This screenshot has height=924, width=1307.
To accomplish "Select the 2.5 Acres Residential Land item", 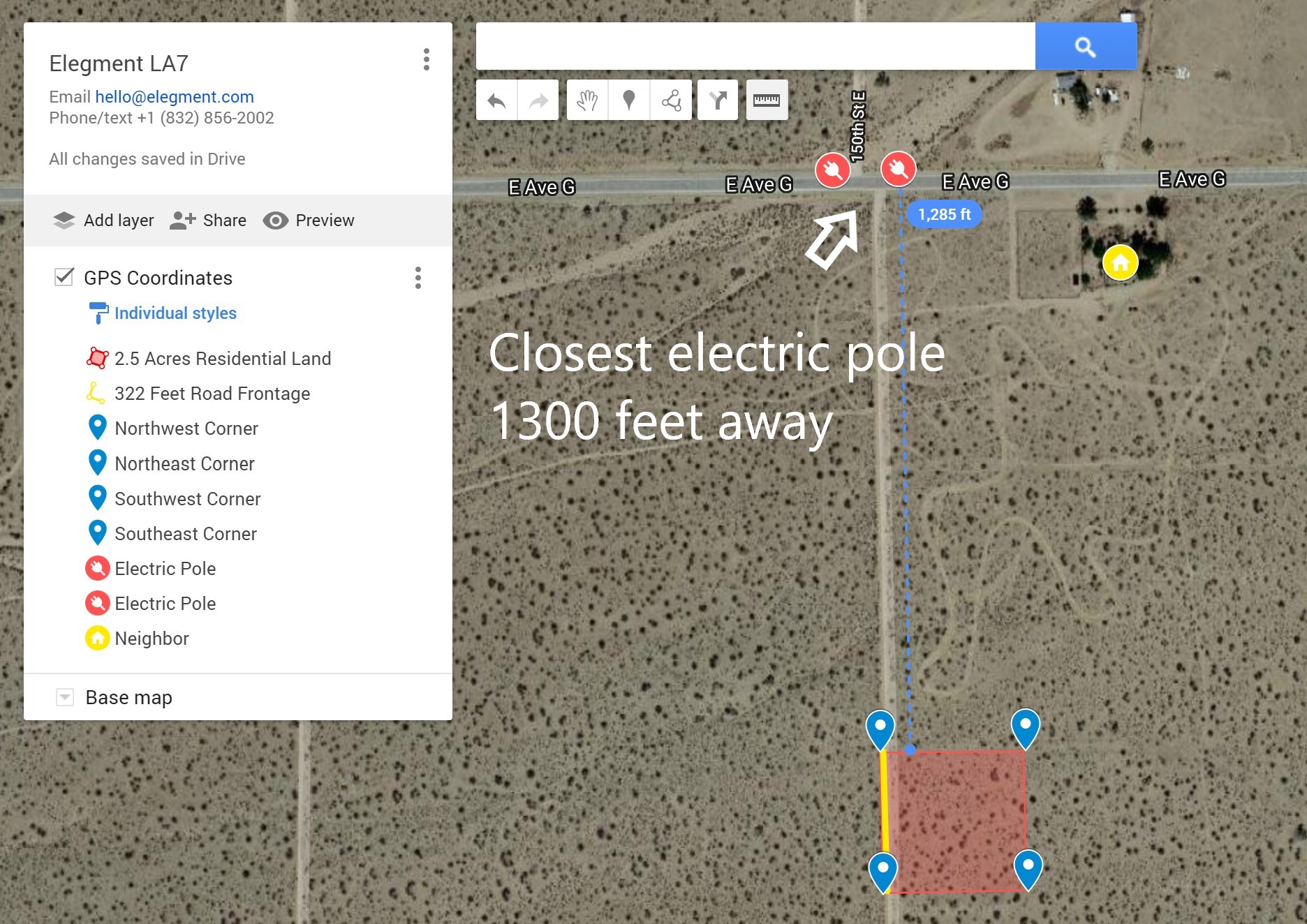I will 222,359.
